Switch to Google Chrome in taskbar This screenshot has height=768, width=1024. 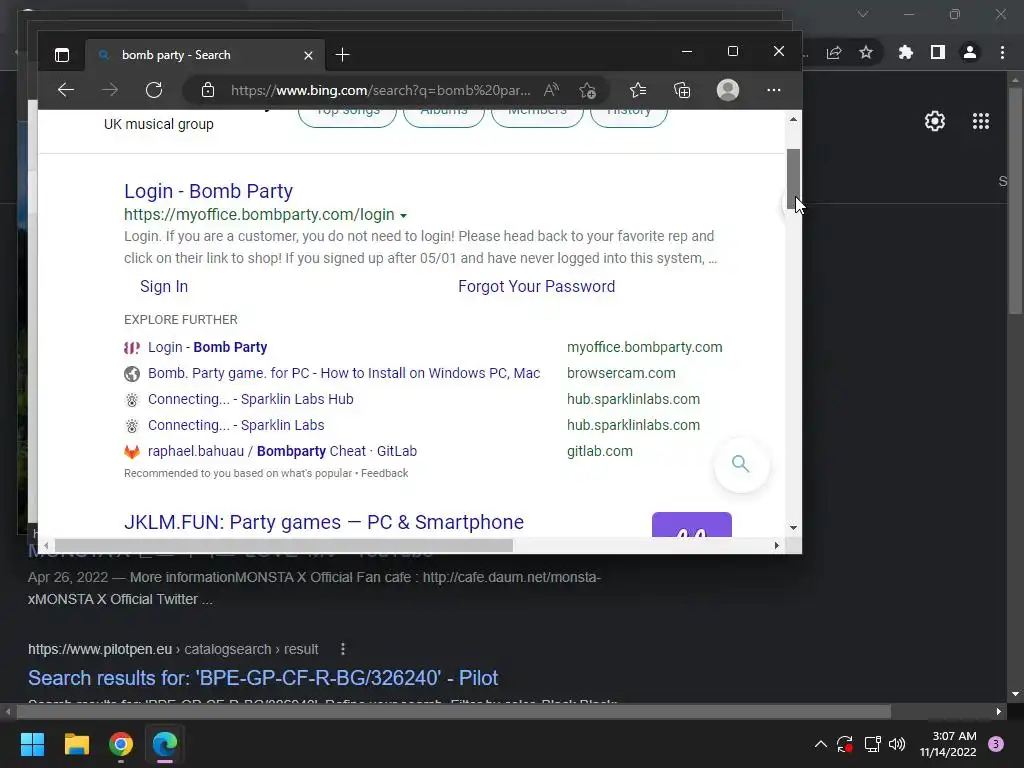point(121,744)
